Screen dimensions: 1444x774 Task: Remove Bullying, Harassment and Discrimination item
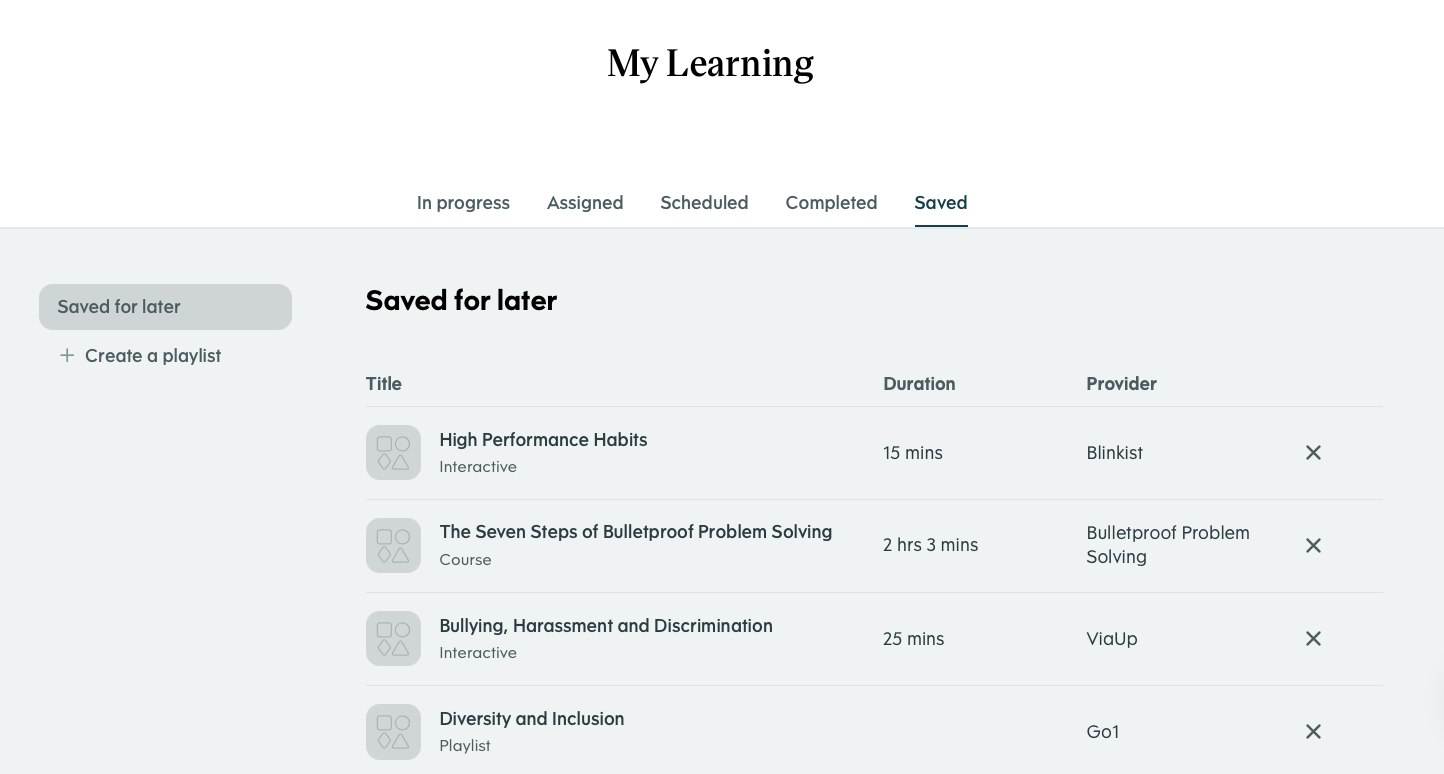[1313, 638]
